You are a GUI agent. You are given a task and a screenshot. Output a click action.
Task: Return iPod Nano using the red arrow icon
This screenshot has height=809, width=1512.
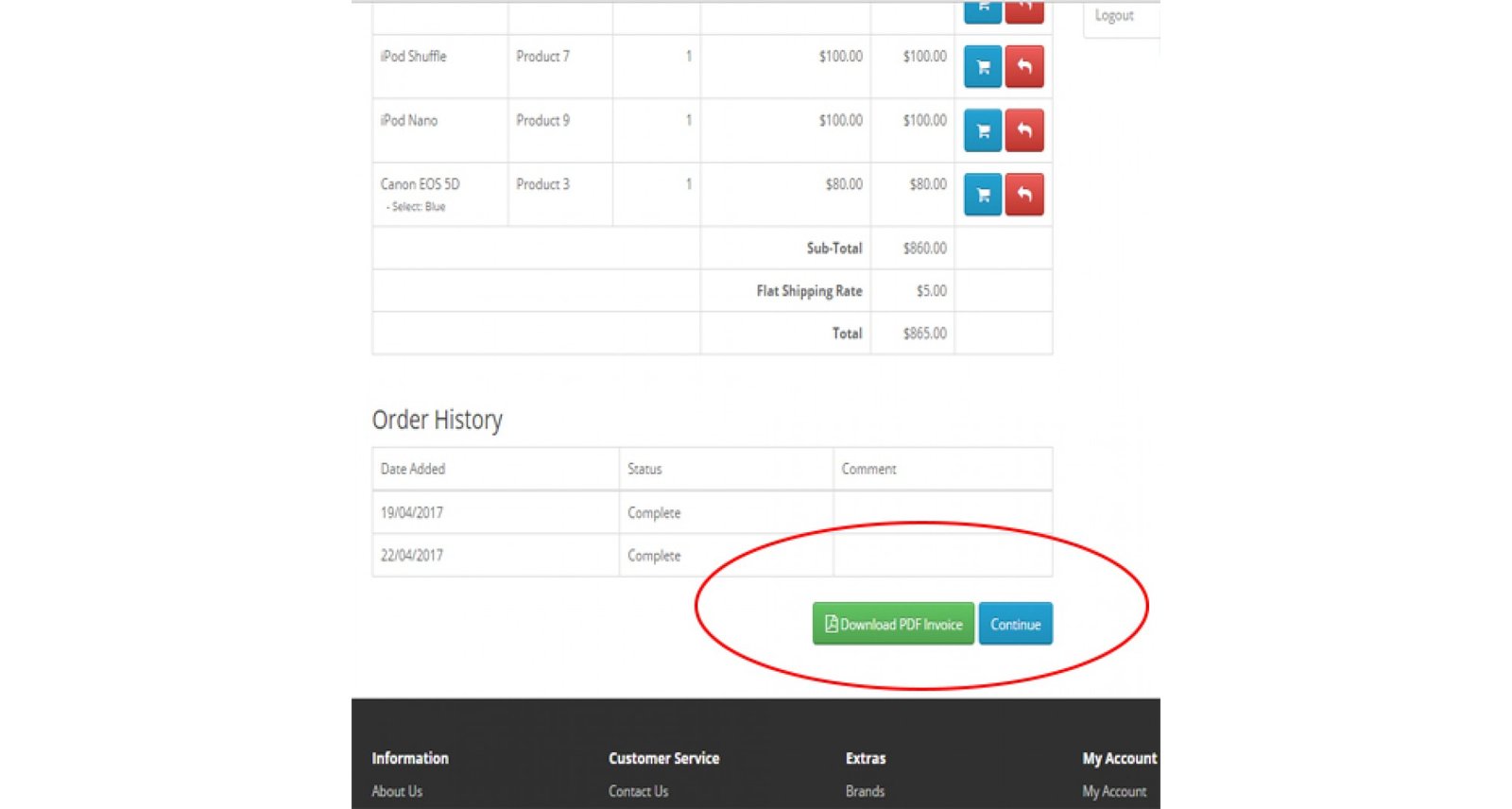click(1024, 131)
